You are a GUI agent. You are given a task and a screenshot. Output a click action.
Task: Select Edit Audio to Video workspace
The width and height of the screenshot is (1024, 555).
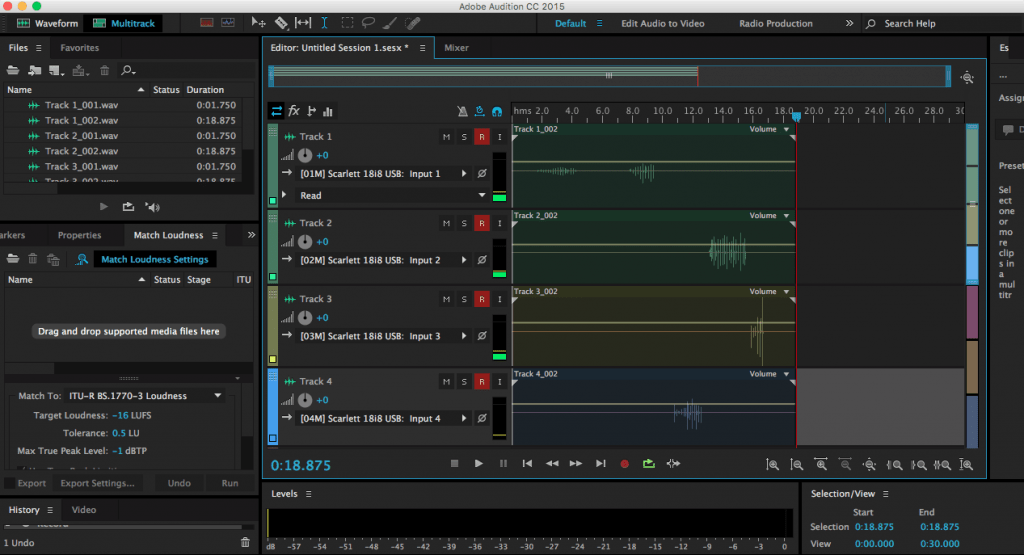click(x=662, y=24)
